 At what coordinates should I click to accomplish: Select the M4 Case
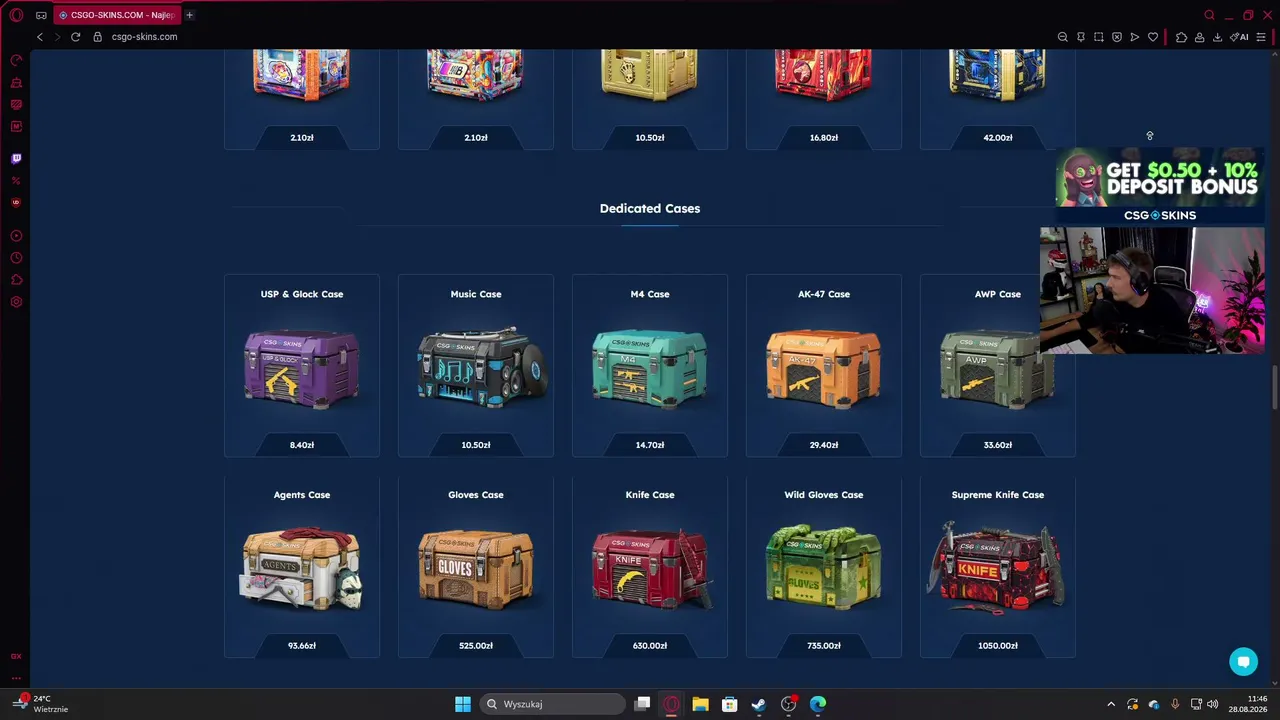tap(650, 365)
